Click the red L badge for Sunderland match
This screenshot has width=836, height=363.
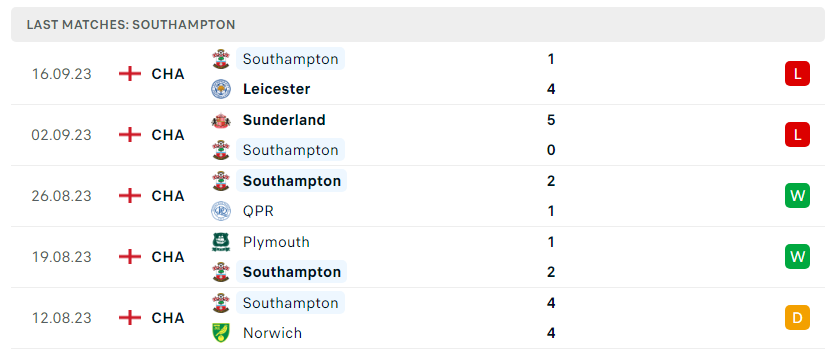tap(797, 135)
